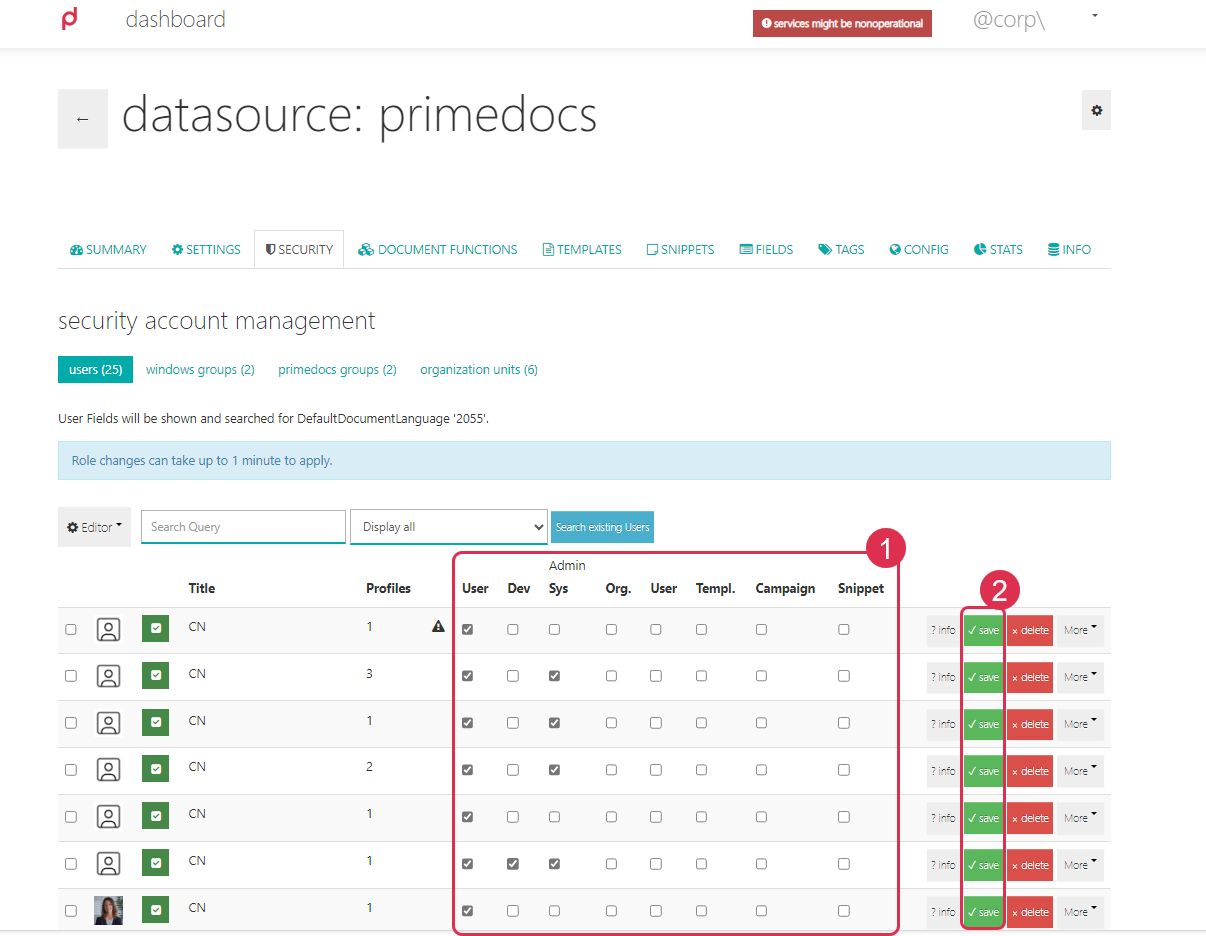Click the warning triangle in the first row
Image resolution: width=1206 pixels, height=936 pixels.
click(x=438, y=627)
